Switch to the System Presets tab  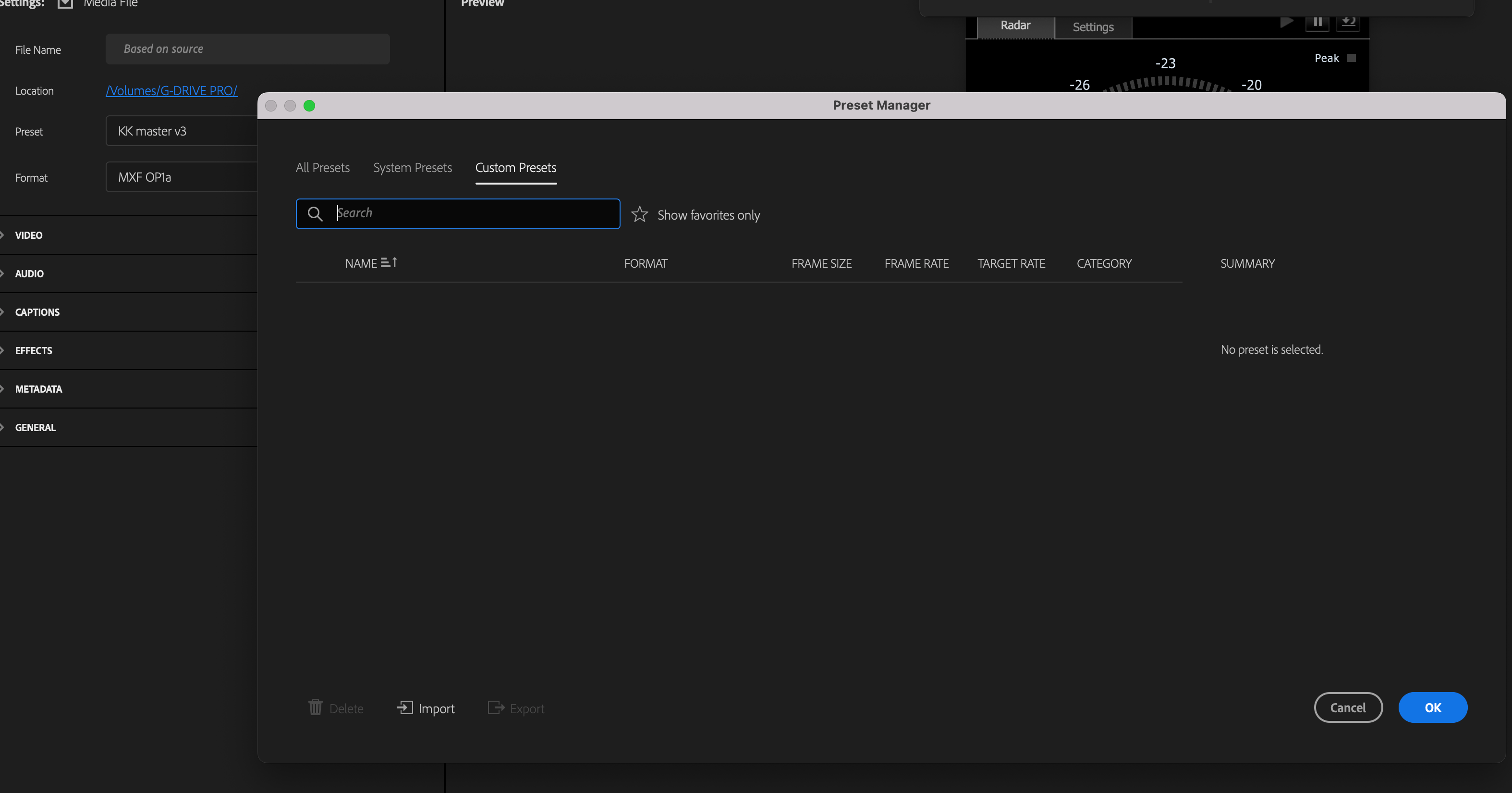pos(412,168)
